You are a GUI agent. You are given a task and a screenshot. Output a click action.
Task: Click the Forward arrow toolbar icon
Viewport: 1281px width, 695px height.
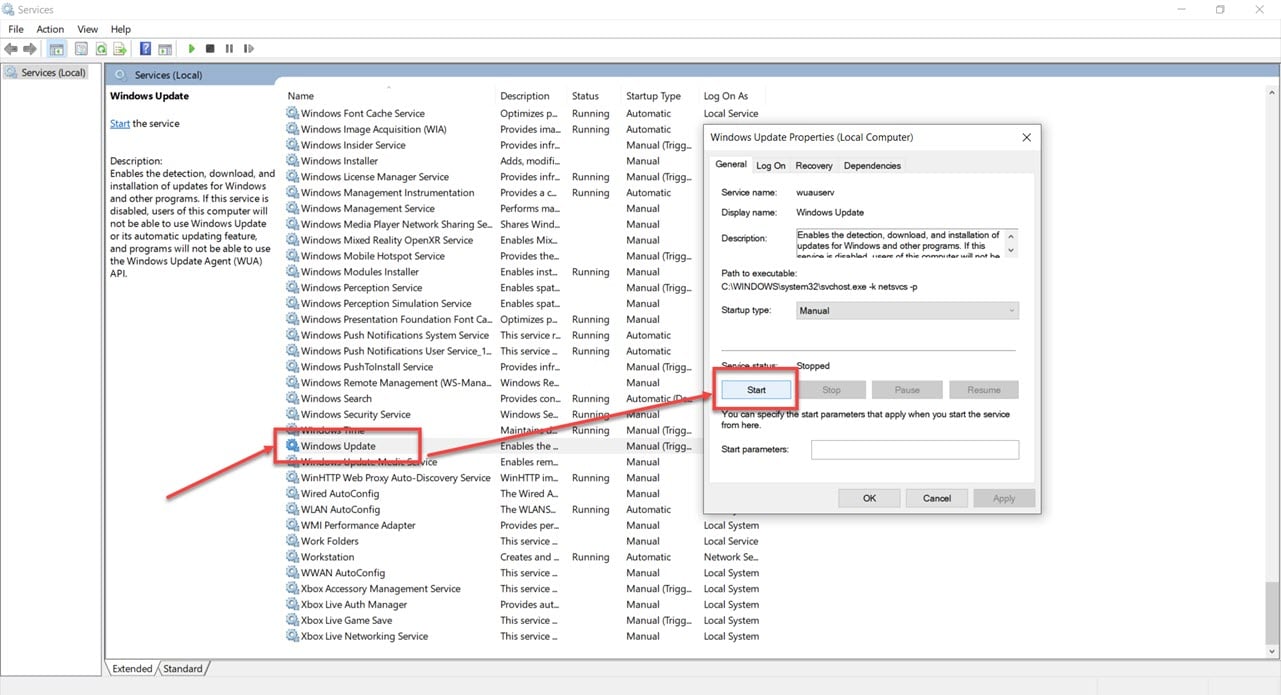pos(29,48)
